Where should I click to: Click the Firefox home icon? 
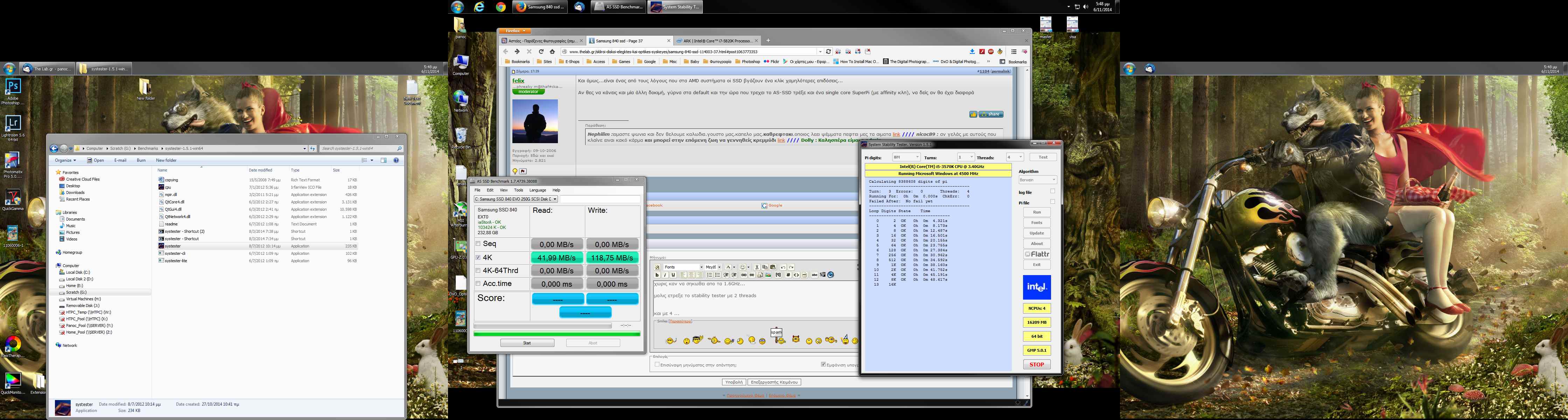click(x=552, y=52)
